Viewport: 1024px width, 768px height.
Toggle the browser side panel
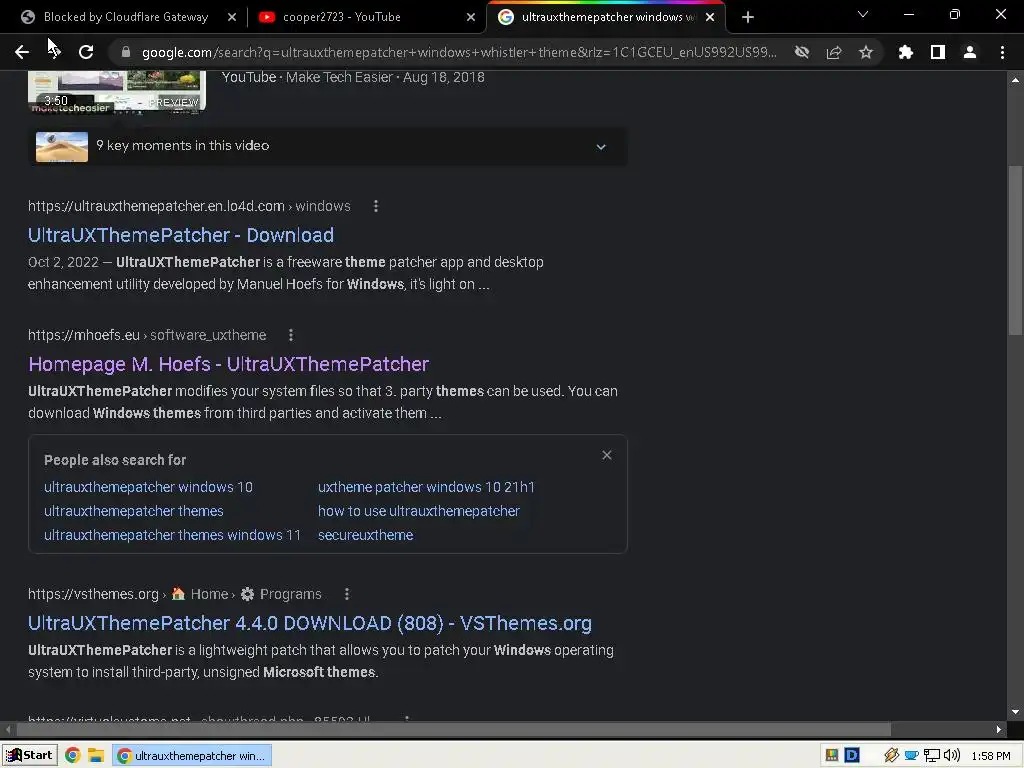coord(938,52)
